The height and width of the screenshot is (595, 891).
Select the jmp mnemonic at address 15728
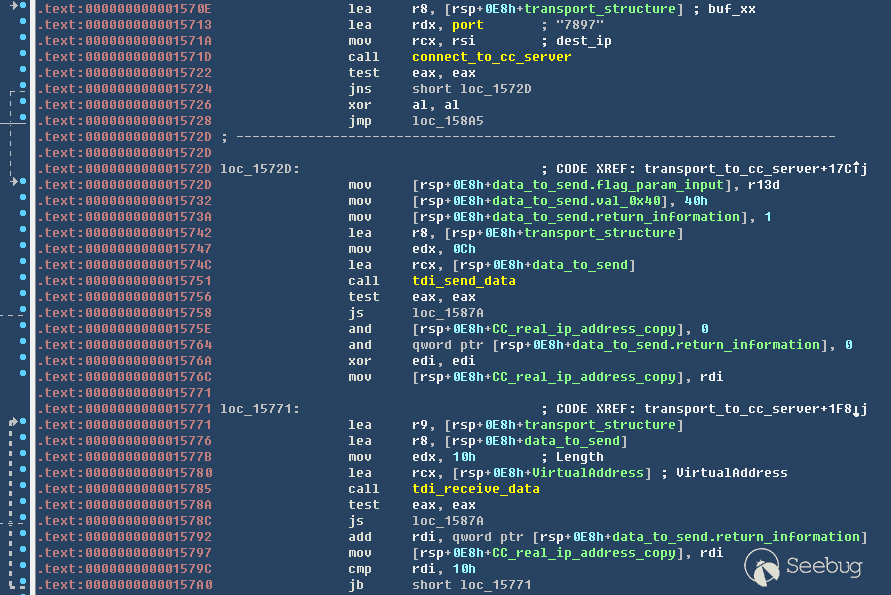(360, 120)
